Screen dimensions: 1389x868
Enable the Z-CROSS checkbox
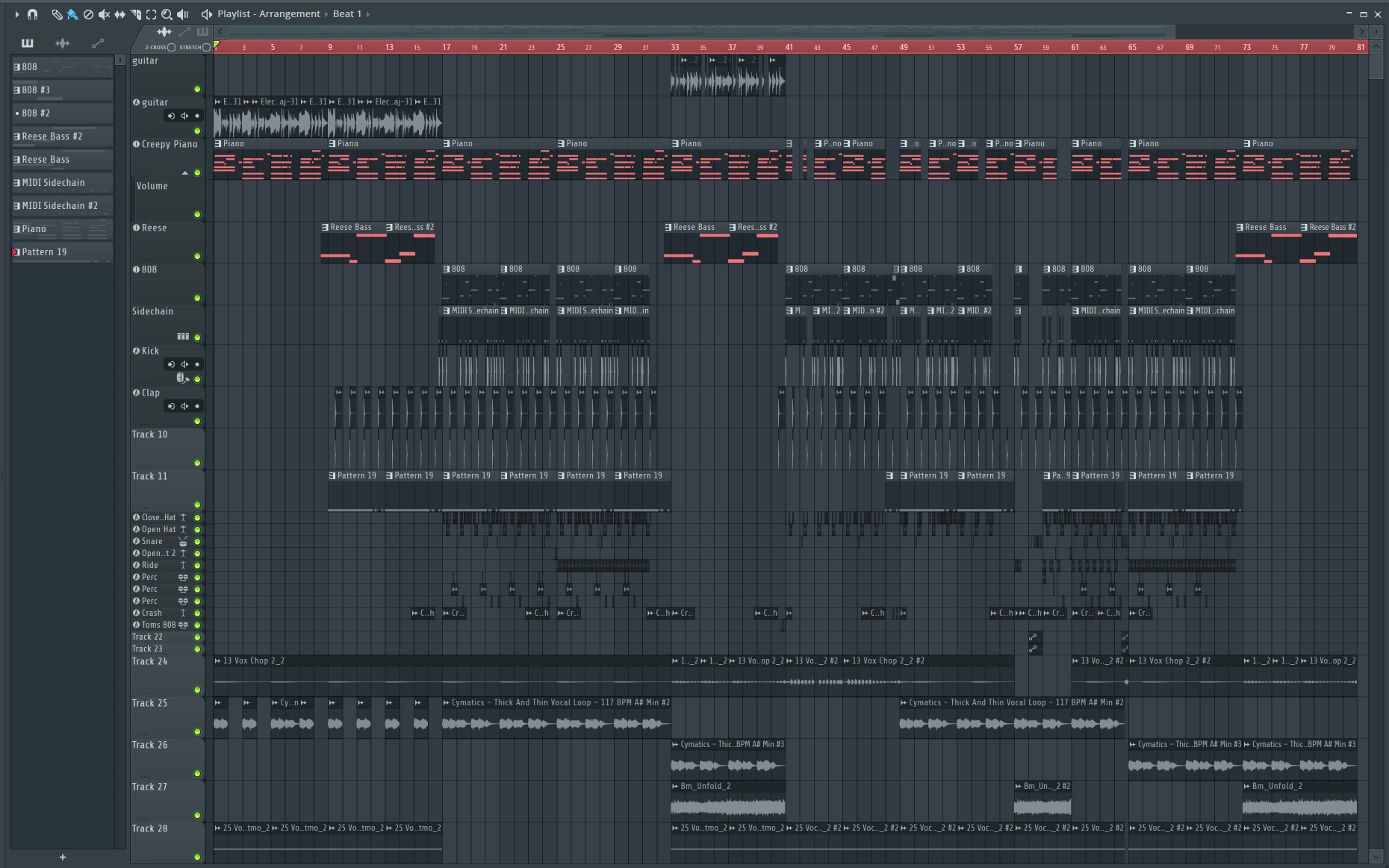click(x=172, y=47)
